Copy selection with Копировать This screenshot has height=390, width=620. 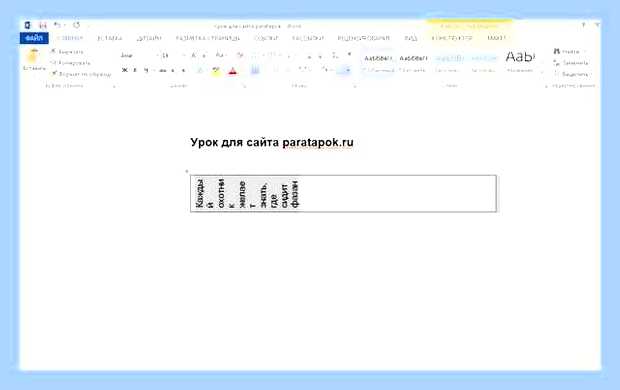[71, 63]
